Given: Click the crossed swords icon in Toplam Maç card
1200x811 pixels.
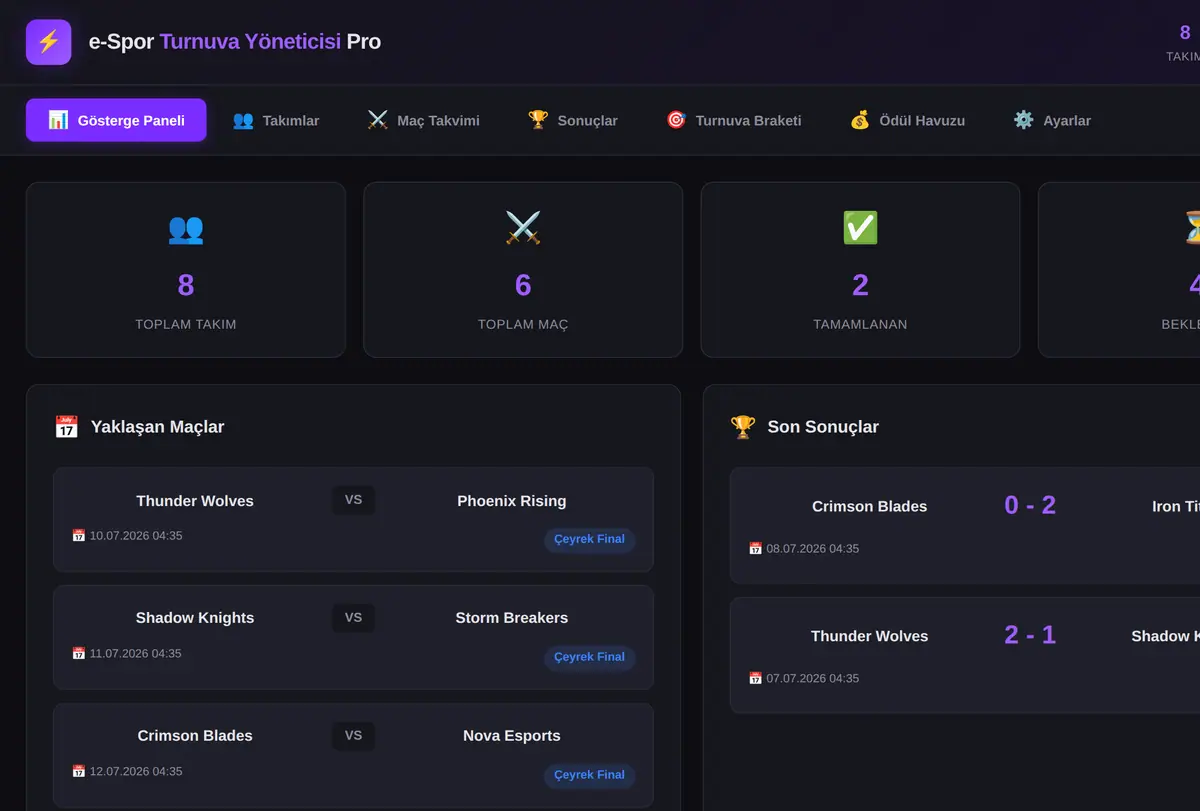Looking at the screenshot, I should pyautogui.click(x=523, y=229).
